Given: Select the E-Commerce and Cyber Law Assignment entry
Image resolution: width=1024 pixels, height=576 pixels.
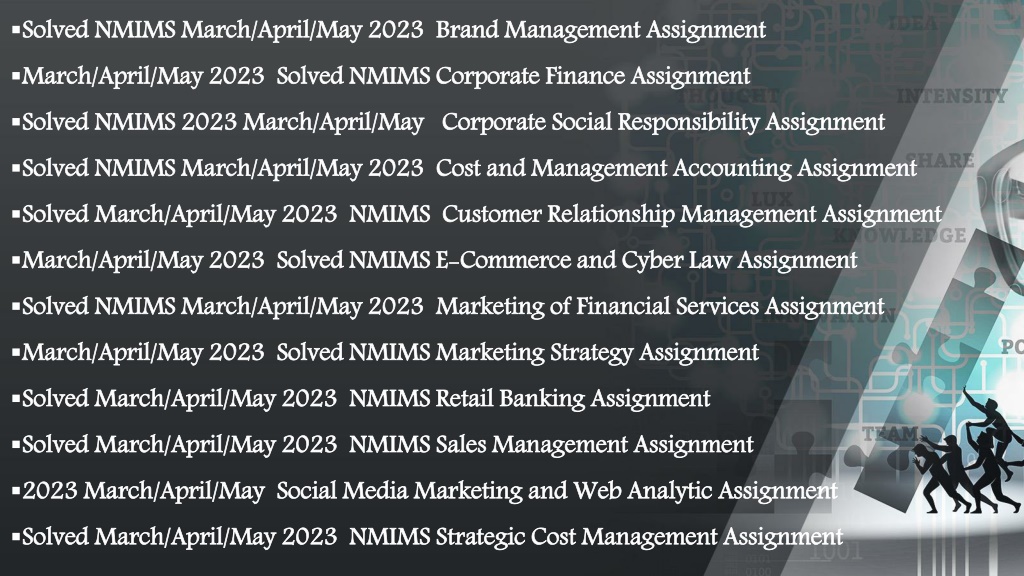Looking at the screenshot, I should click(x=434, y=261).
